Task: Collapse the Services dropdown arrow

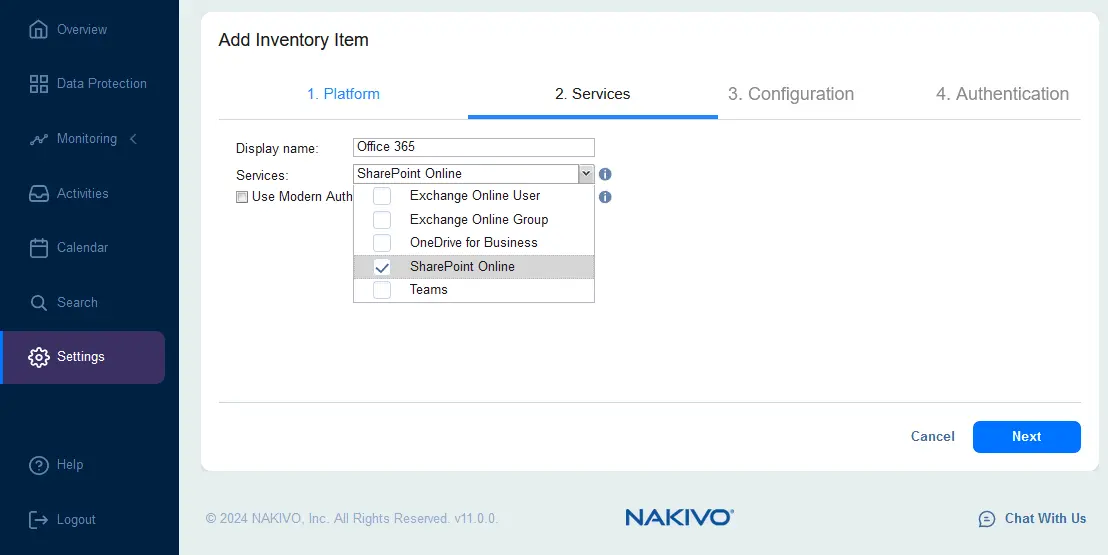Action: click(586, 174)
